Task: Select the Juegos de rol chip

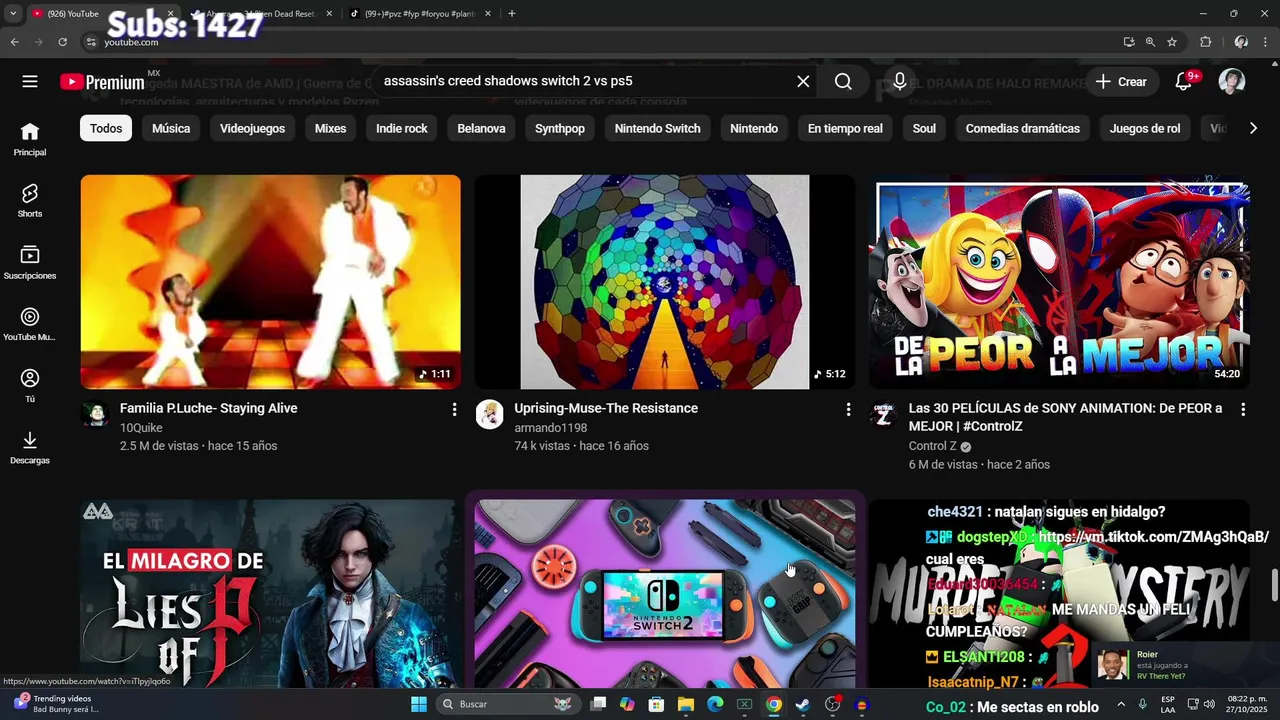Action: pyautogui.click(x=1145, y=128)
